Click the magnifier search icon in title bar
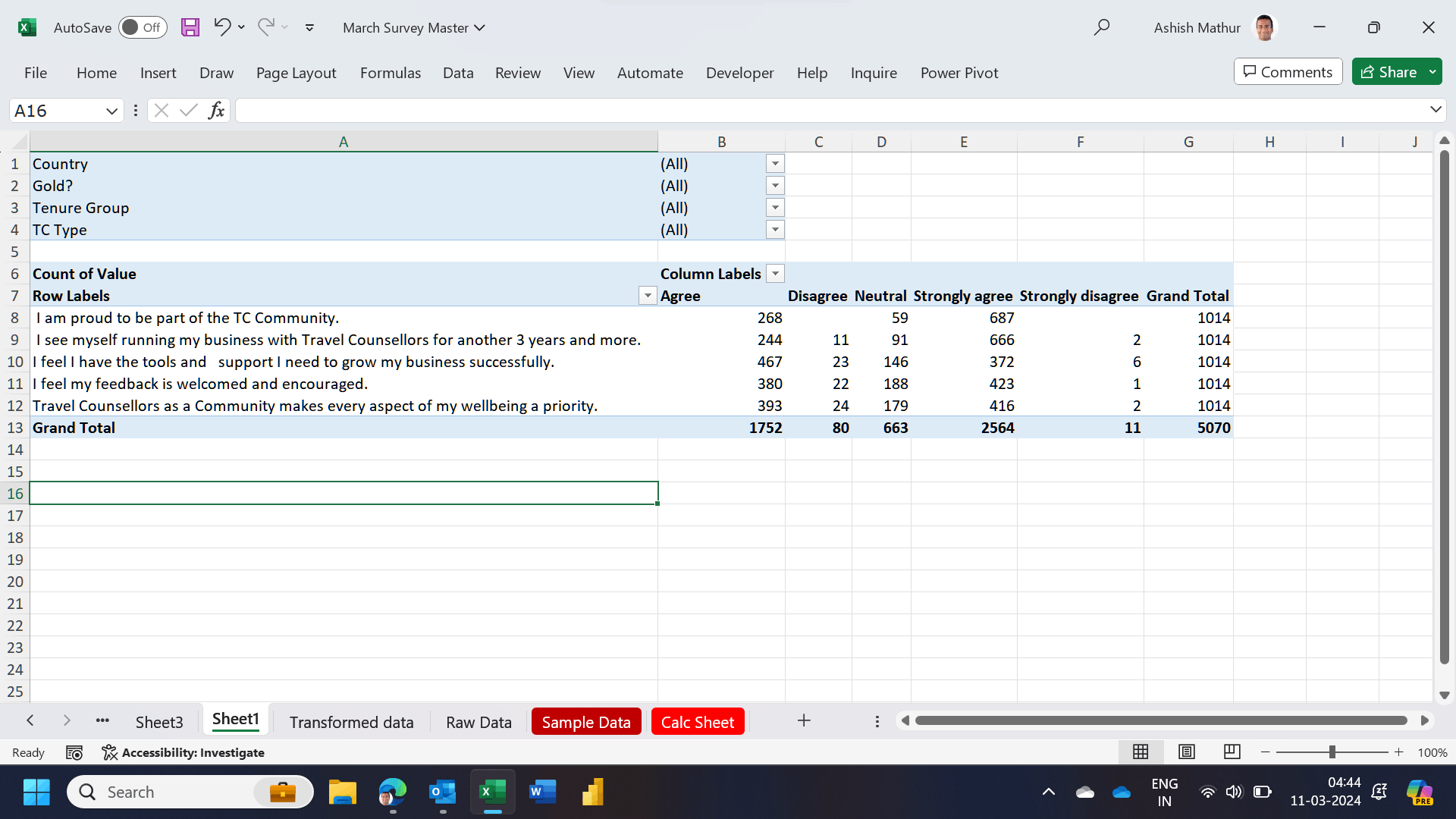This screenshot has height=819, width=1456. (1101, 27)
